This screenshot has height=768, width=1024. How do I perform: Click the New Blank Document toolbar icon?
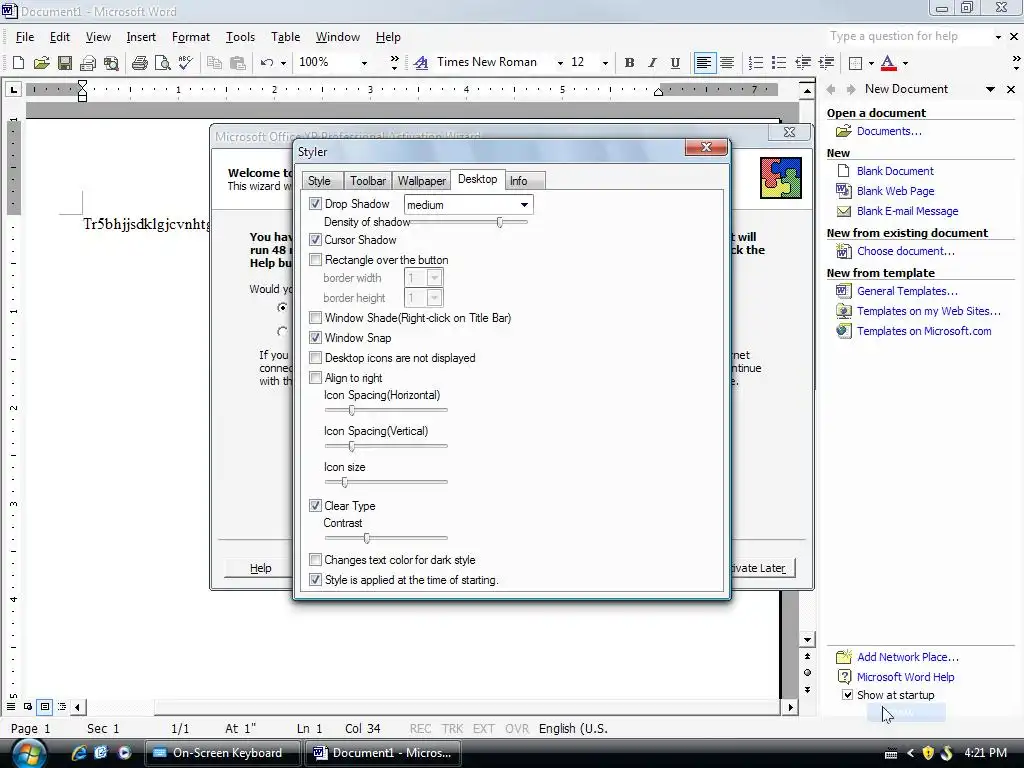[18, 63]
